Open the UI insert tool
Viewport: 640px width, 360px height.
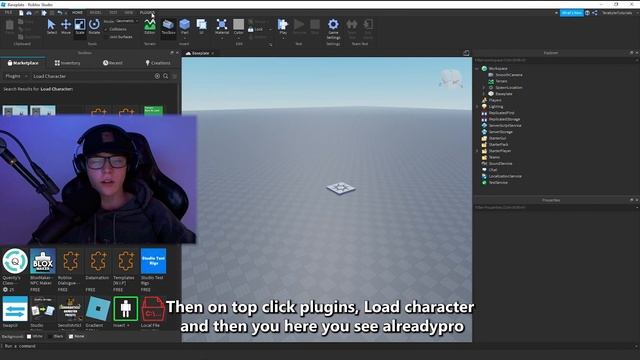click(x=202, y=27)
